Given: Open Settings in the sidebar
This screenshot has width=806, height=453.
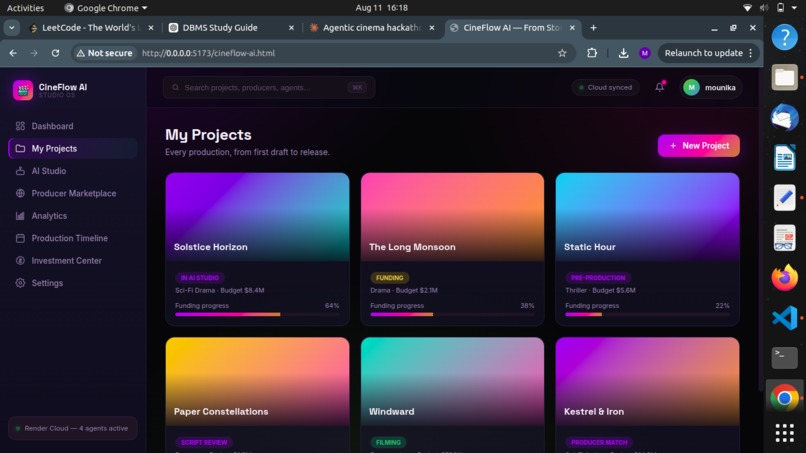Looking at the screenshot, I should [72, 283].
